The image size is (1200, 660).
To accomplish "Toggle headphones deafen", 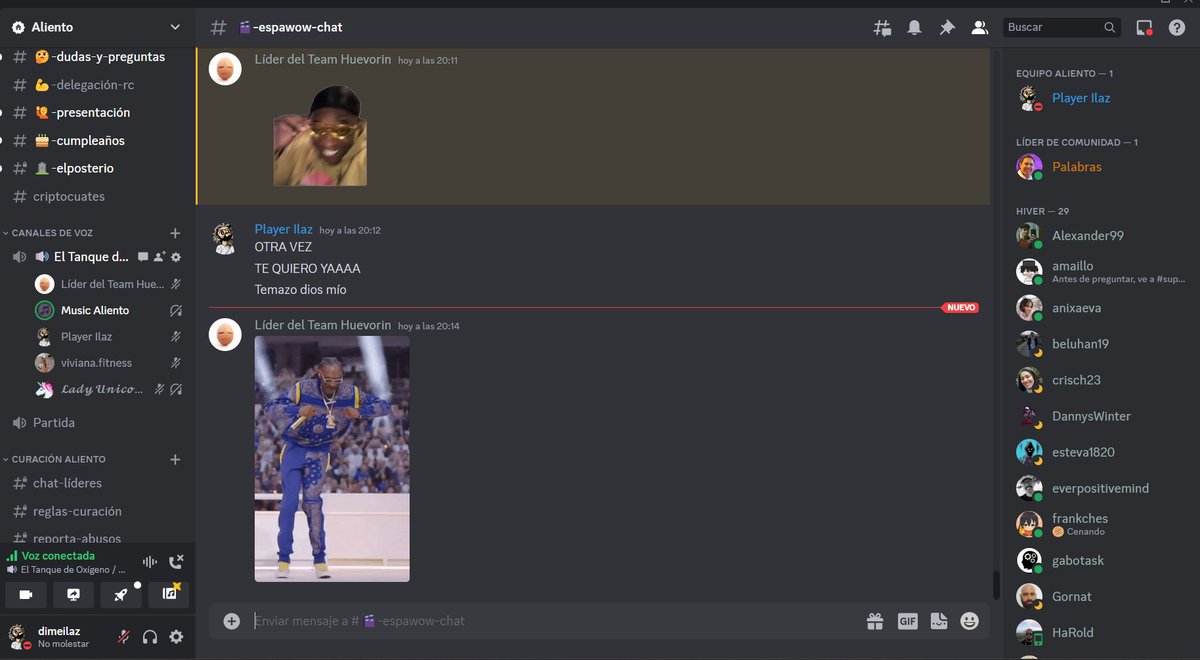I will tap(150, 637).
